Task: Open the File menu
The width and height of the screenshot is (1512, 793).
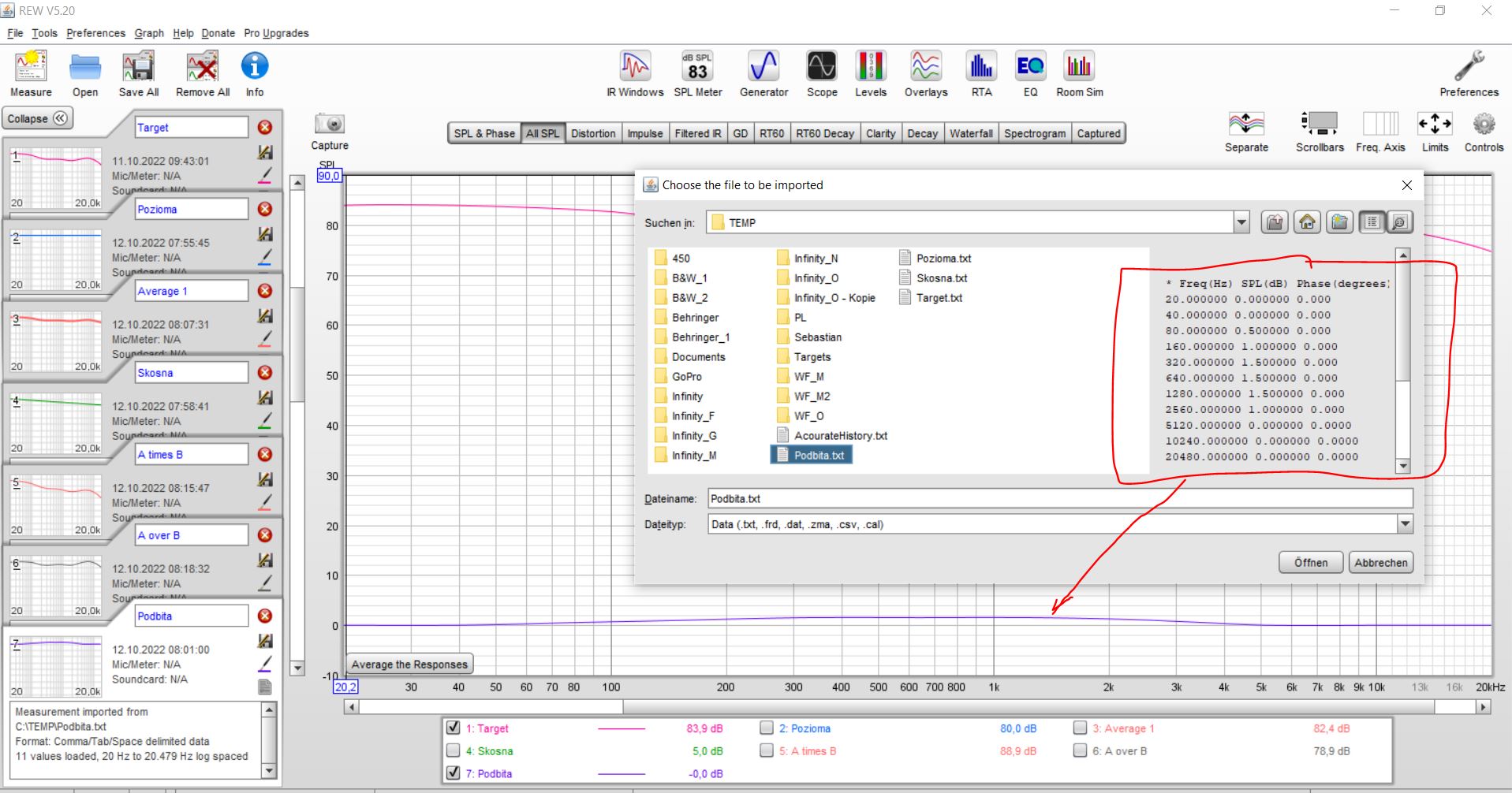Action: coord(15,33)
